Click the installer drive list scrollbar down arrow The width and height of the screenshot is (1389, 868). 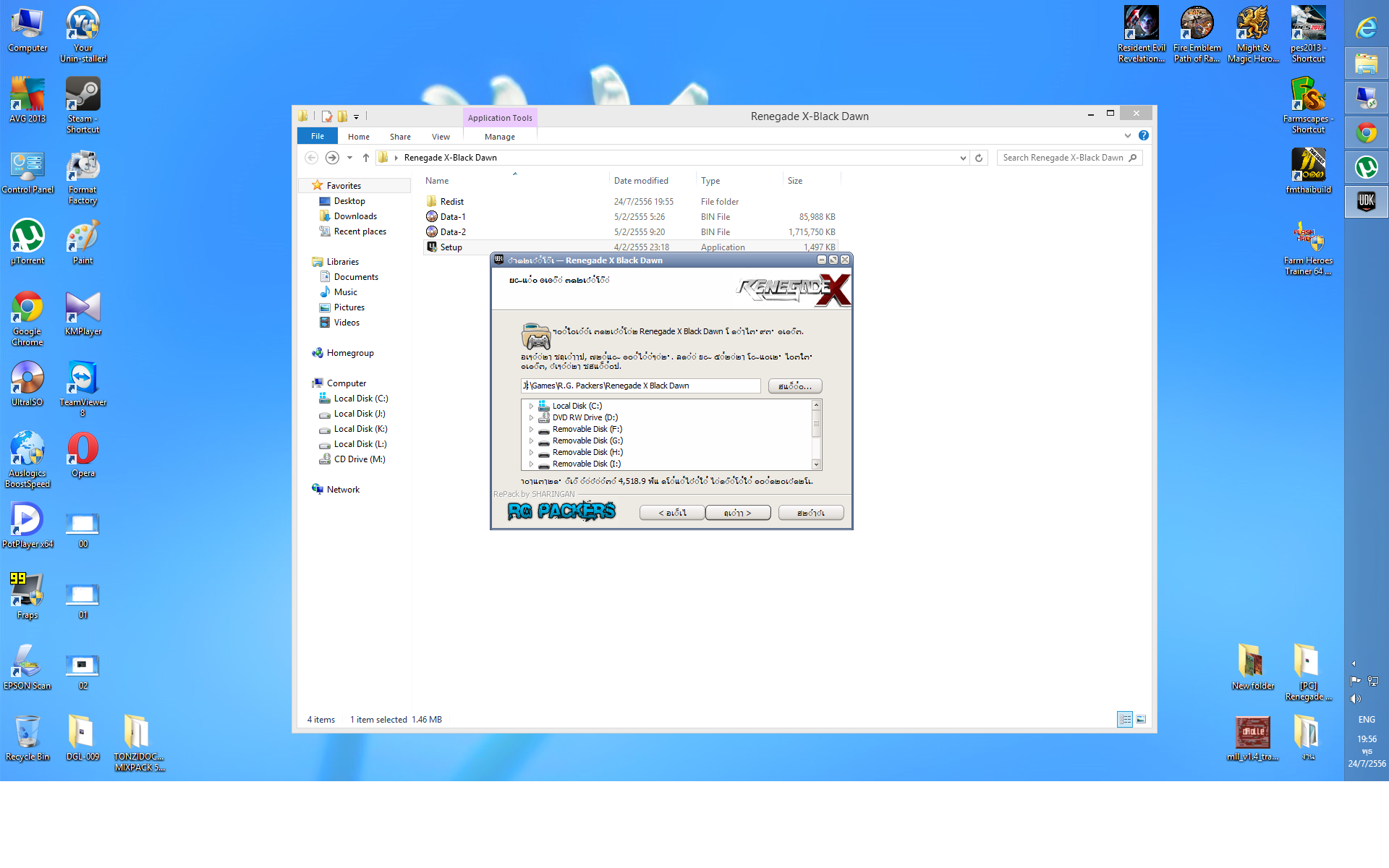point(816,464)
